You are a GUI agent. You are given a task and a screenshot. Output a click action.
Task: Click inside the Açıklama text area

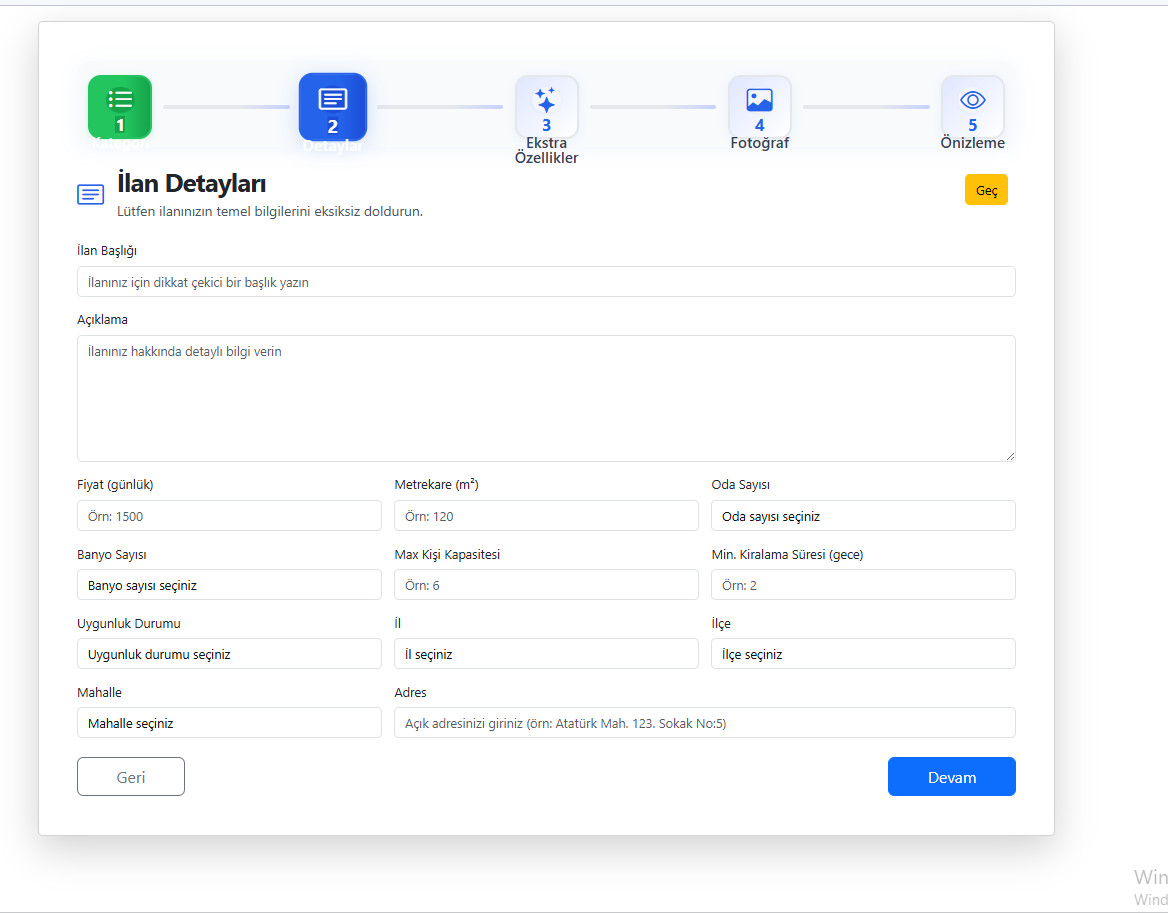[x=546, y=398]
